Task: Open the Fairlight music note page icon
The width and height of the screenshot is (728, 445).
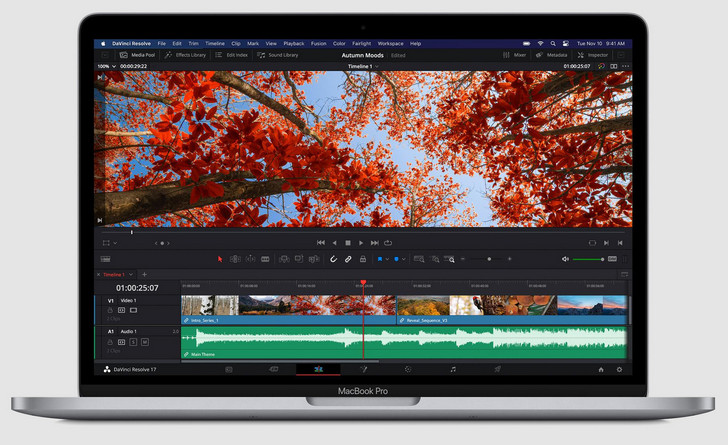Action: pos(453,369)
